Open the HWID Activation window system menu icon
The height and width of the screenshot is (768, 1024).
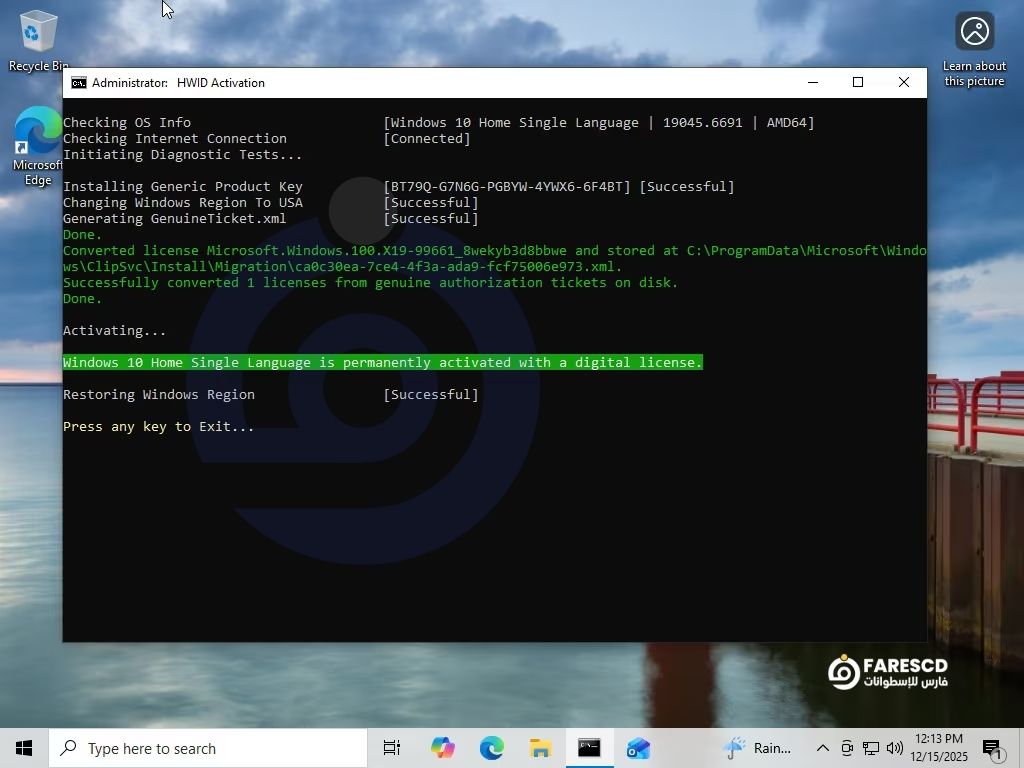[x=78, y=83]
